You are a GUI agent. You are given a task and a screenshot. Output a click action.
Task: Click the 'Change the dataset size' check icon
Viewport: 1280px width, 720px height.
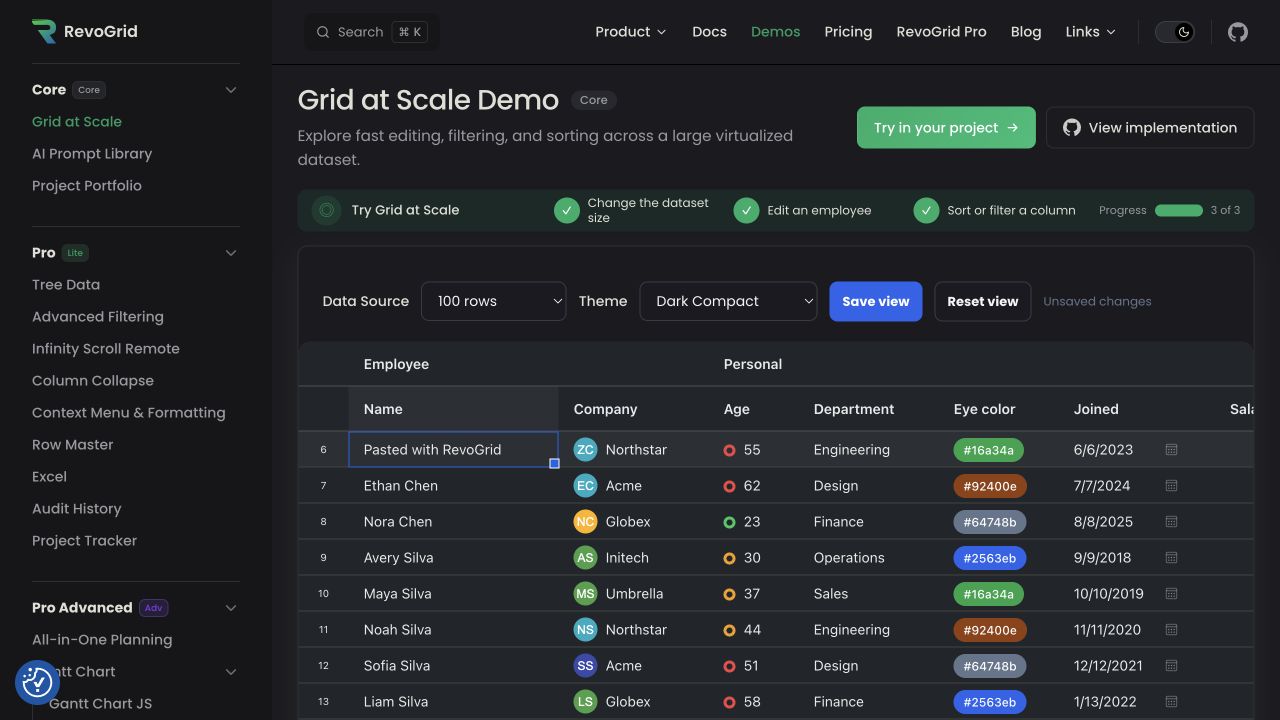coord(567,210)
